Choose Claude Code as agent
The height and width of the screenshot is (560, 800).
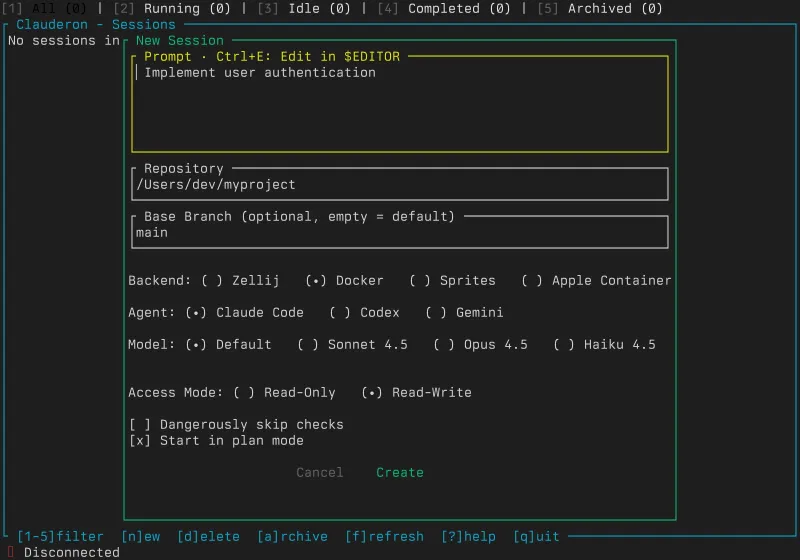coord(244,313)
